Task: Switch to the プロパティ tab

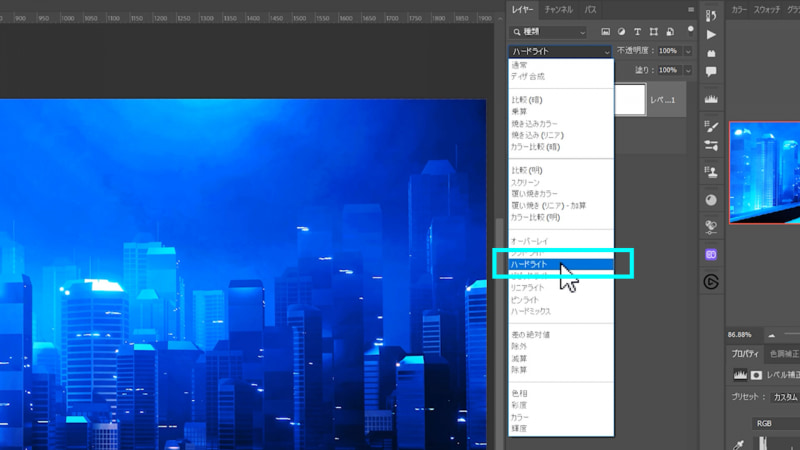Action: tap(745, 354)
